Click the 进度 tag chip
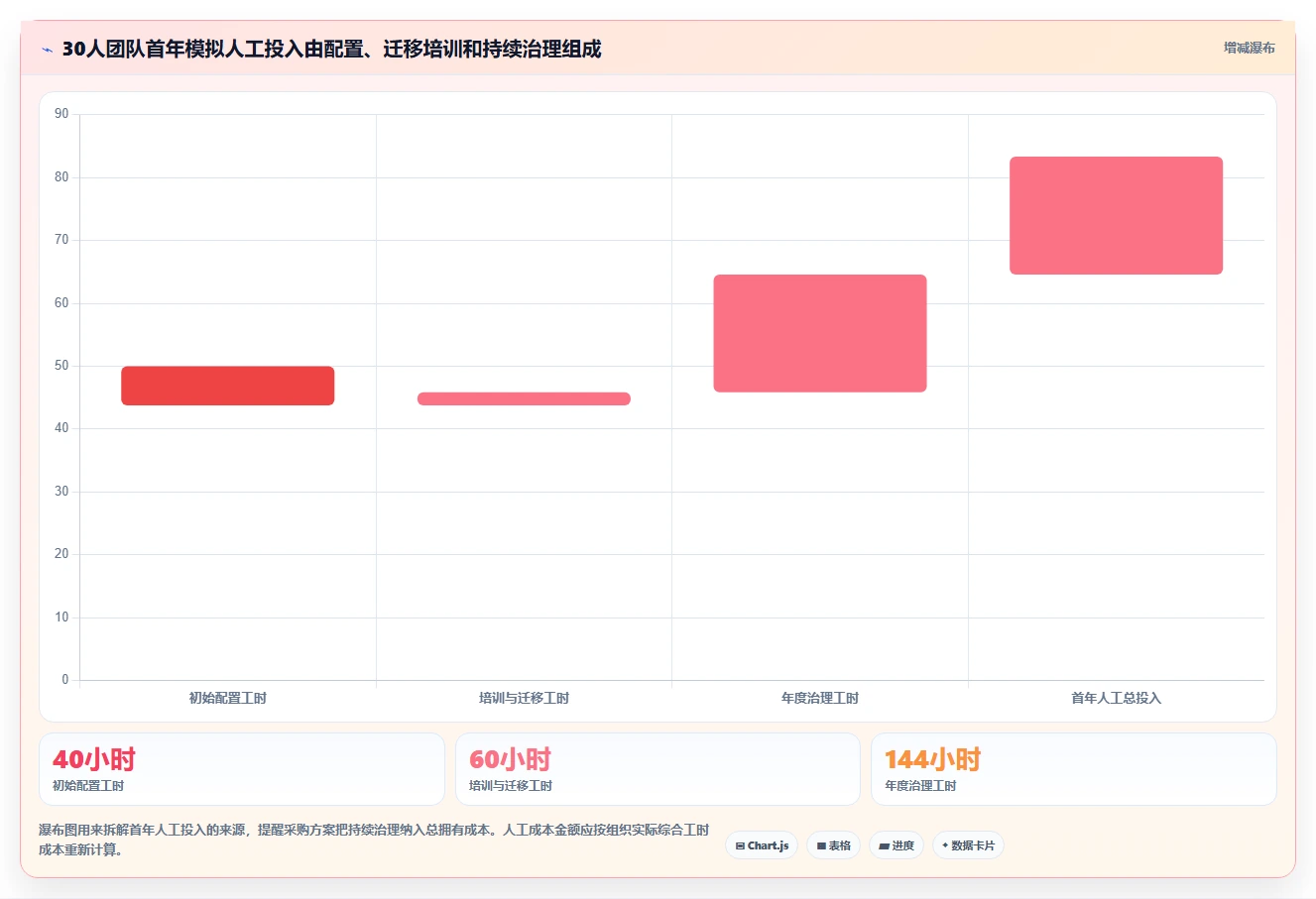1316x899 pixels. [896, 845]
